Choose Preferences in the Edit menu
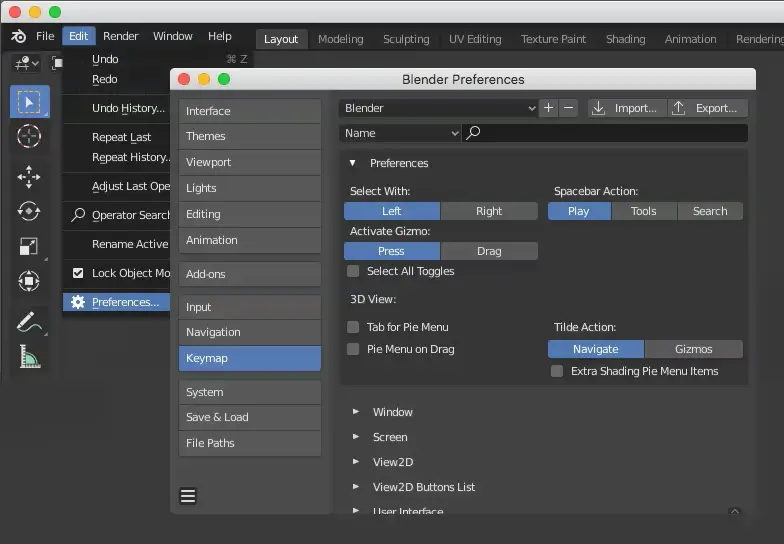 point(116,302)
